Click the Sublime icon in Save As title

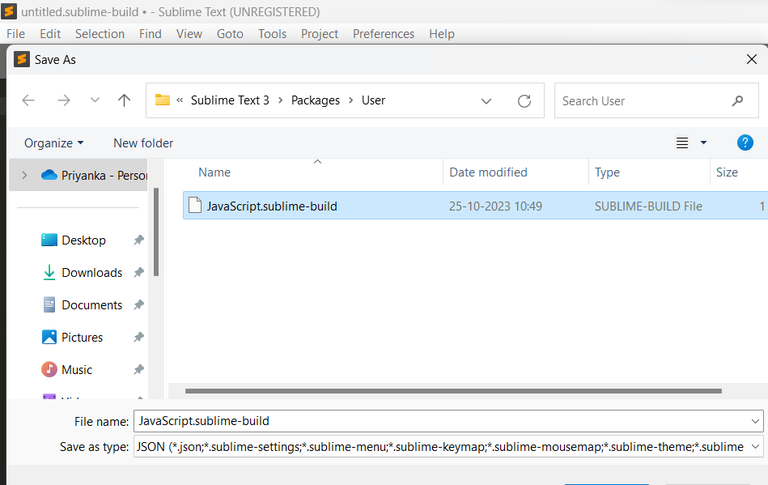[22, 59]
